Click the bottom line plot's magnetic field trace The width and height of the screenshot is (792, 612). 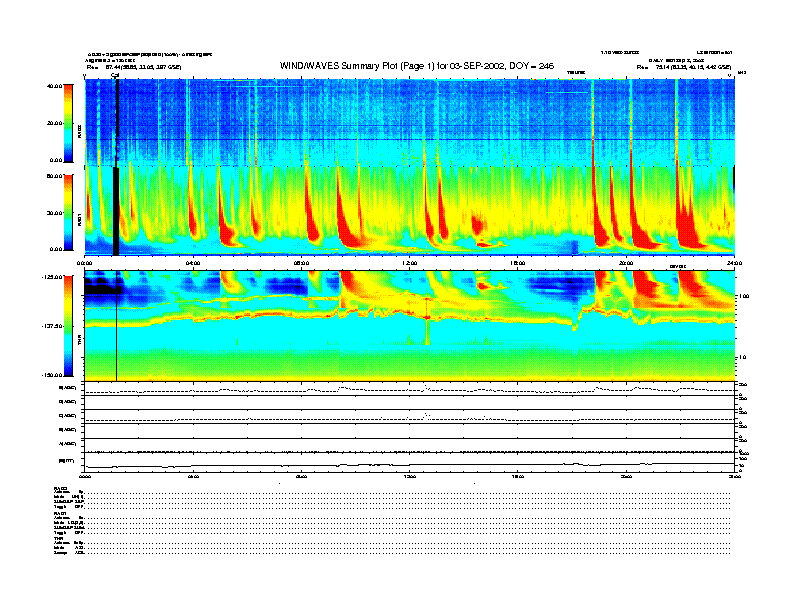coord(410,465)
